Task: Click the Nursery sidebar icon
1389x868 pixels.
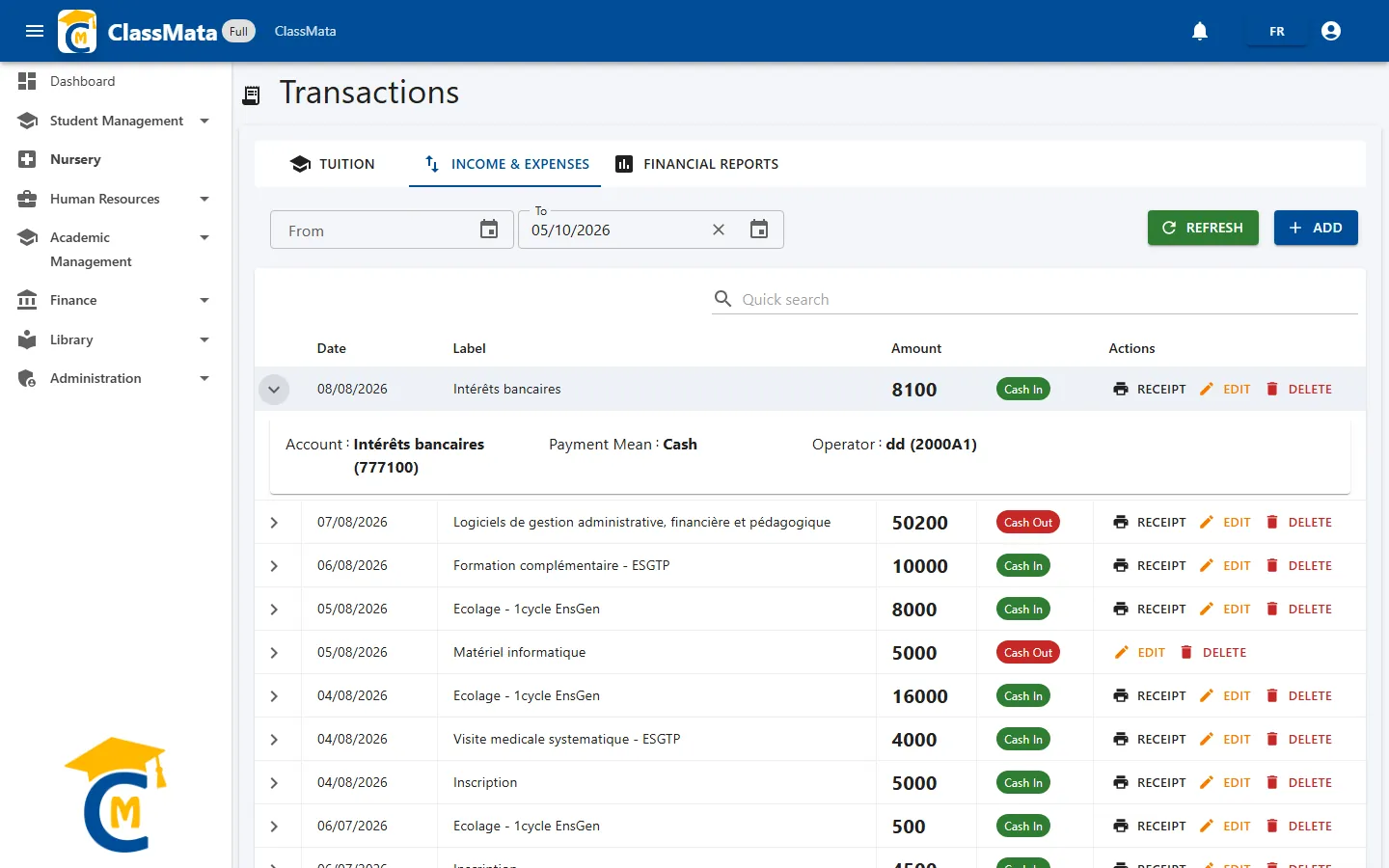Action: (x=27, y=159)
